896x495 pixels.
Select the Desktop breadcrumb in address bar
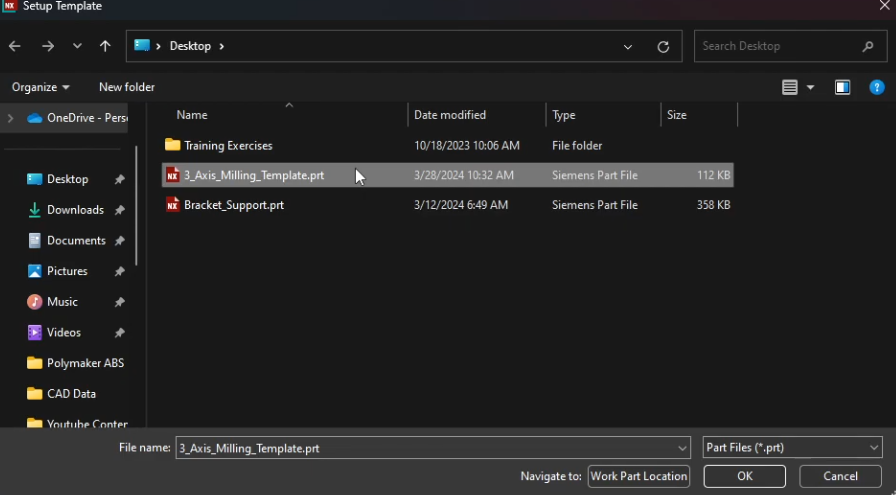coord(190,46)
